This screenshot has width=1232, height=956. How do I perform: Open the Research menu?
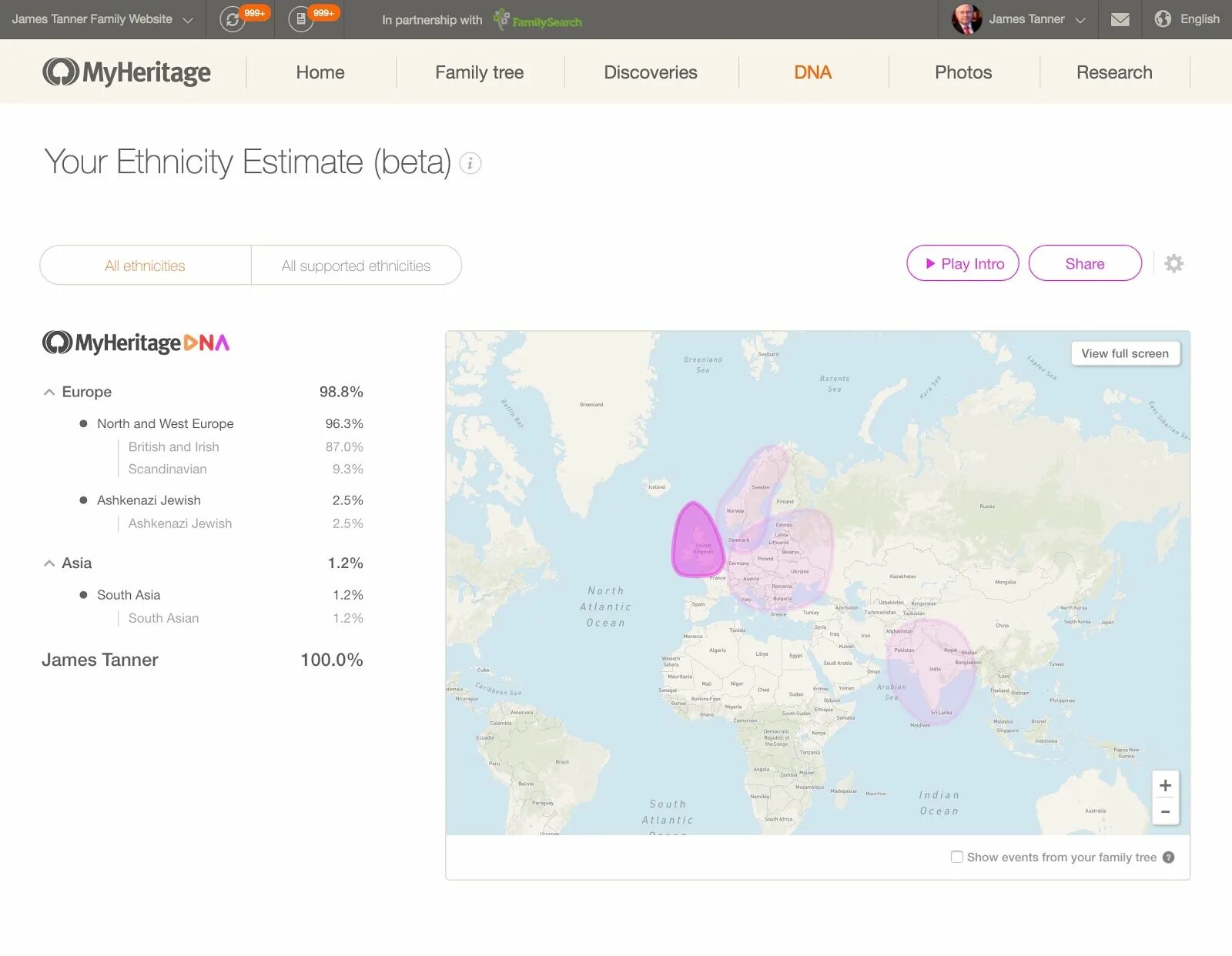point(1114,72)
